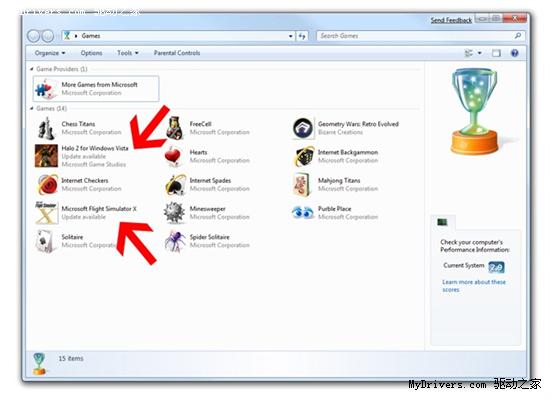Select the Chess Titans title text
Screen dimensions: 550x398
pyautogui.click(x=78, y=124)
